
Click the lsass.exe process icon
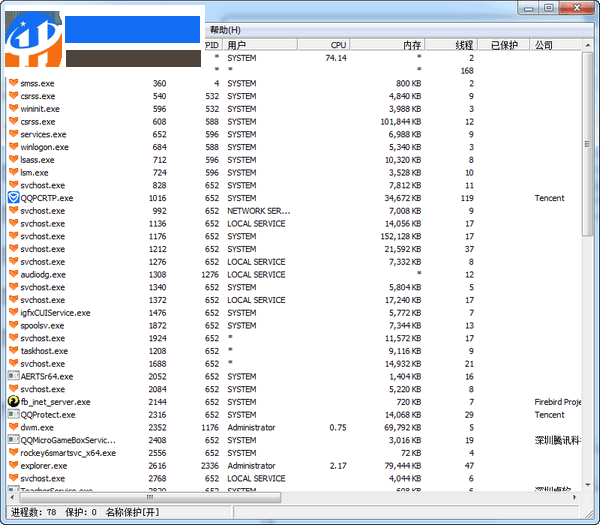coord(13,159)
